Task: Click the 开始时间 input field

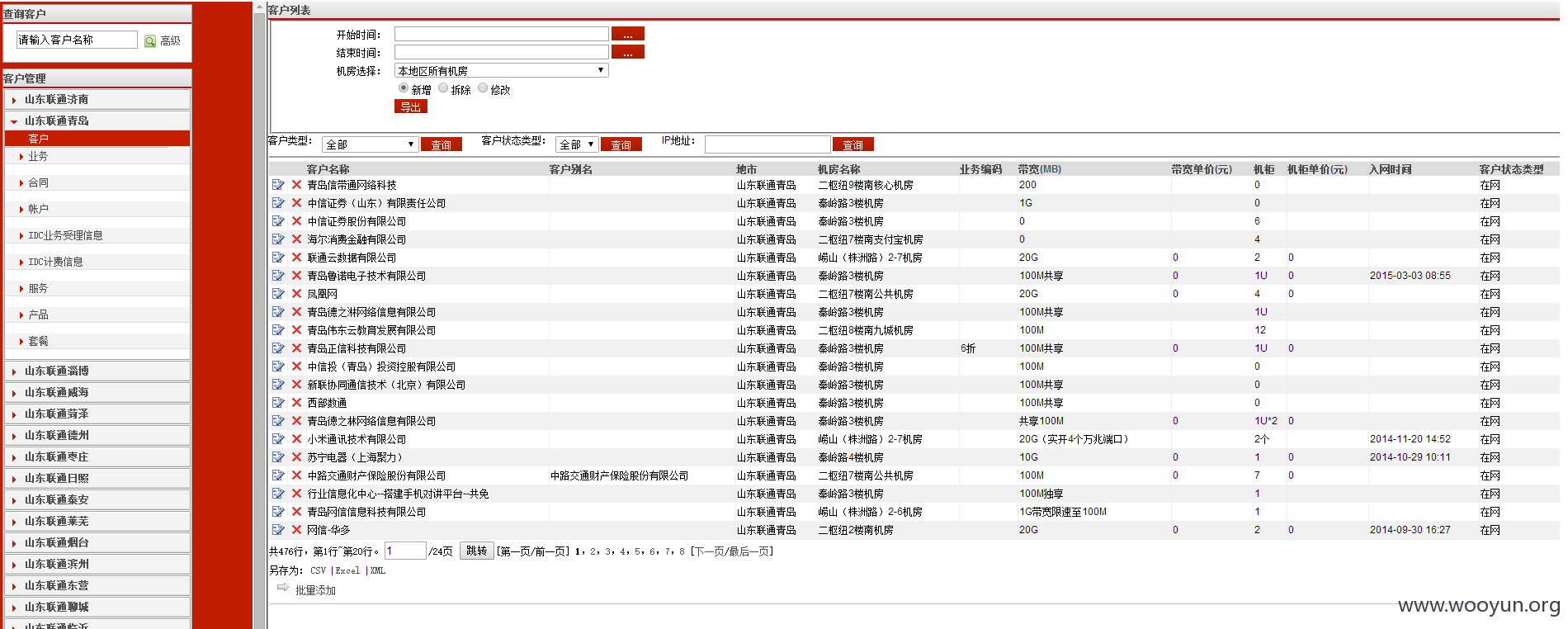Action: (x=502, y=34)
